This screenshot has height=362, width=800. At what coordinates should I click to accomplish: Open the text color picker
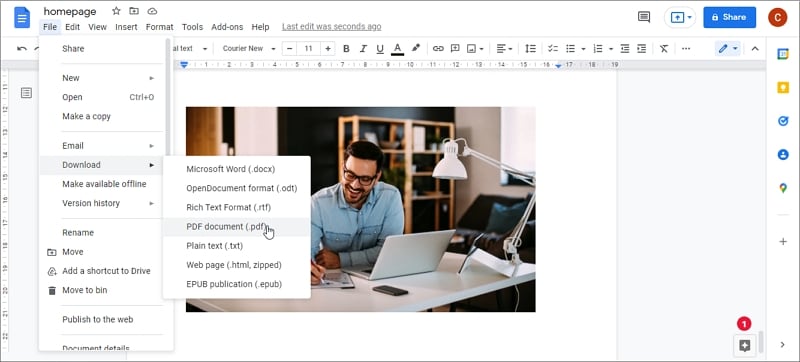397,49
